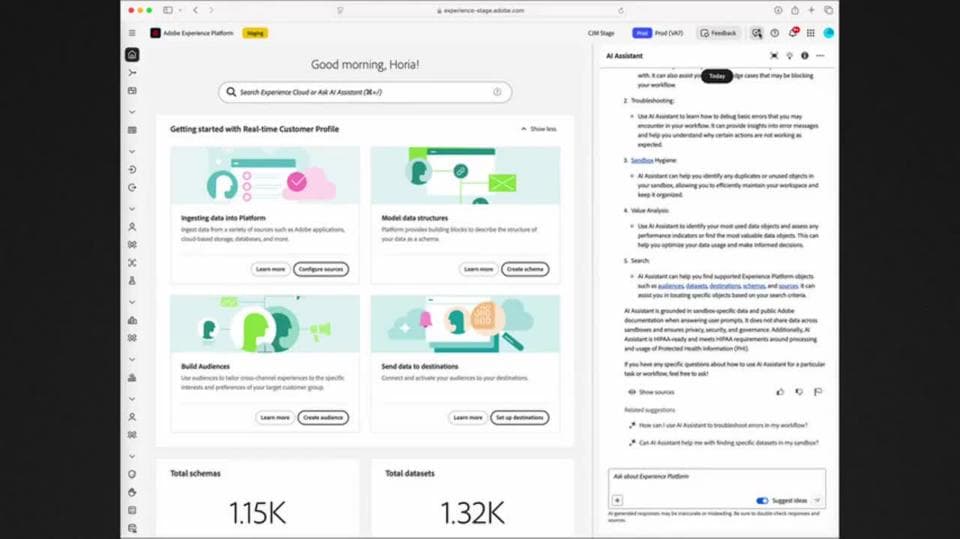Screen dimensions: 960x539
Task: Open the CJM Stage organization switcher
Action: [x=601, y=33]
